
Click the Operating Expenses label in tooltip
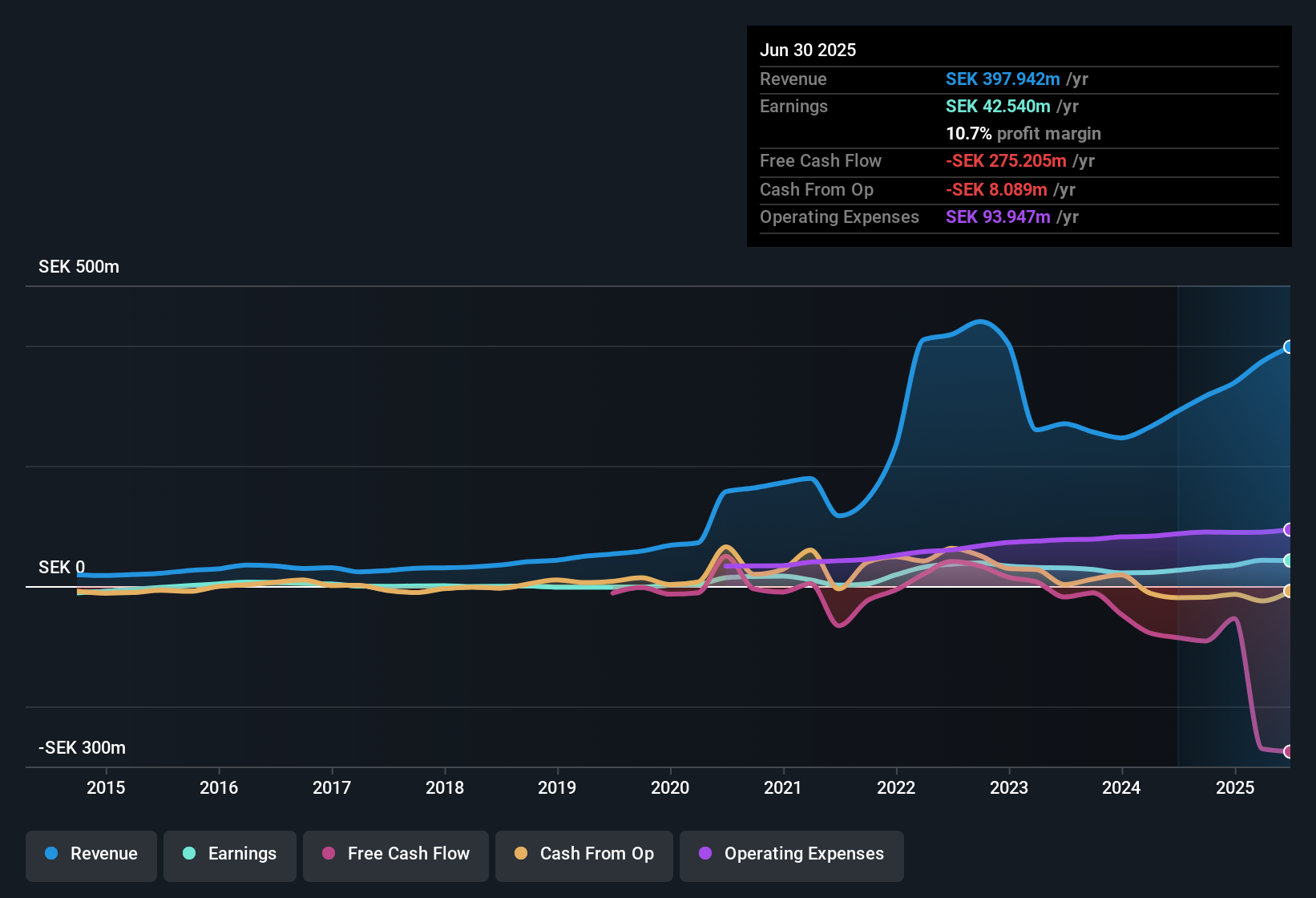pyautogui.click(x=839, y=217)
